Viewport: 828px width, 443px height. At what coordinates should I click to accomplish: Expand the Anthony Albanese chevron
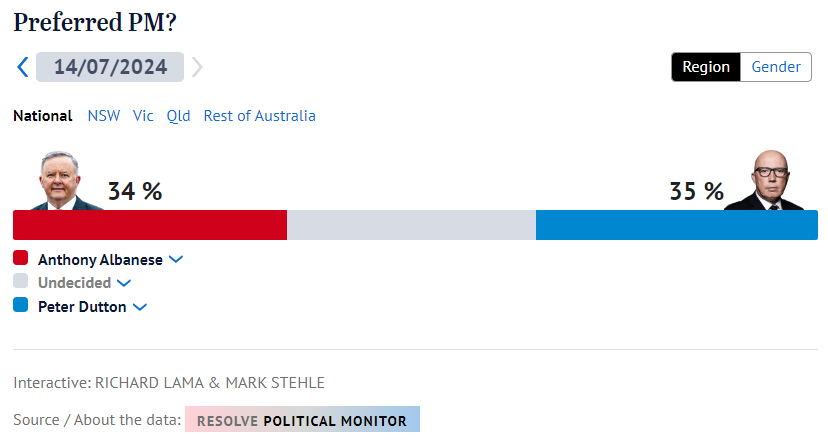point(176,259)
